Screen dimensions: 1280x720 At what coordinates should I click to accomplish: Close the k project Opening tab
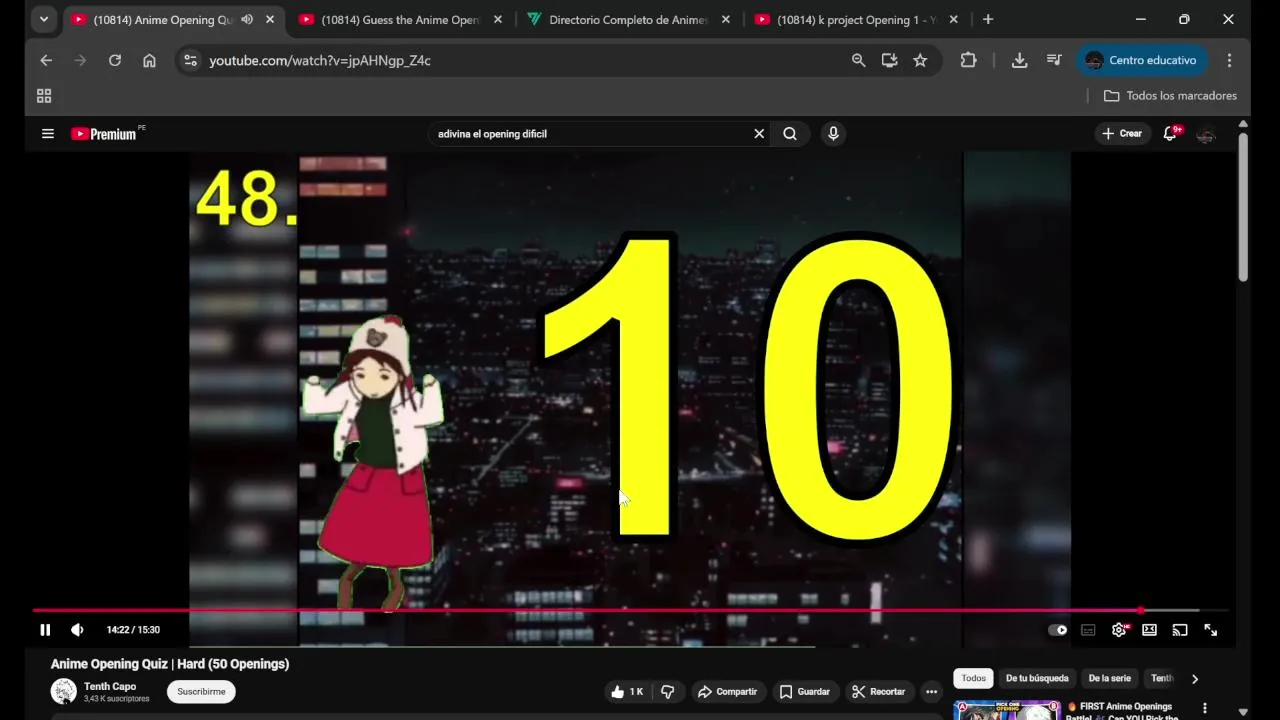point(953,20)
